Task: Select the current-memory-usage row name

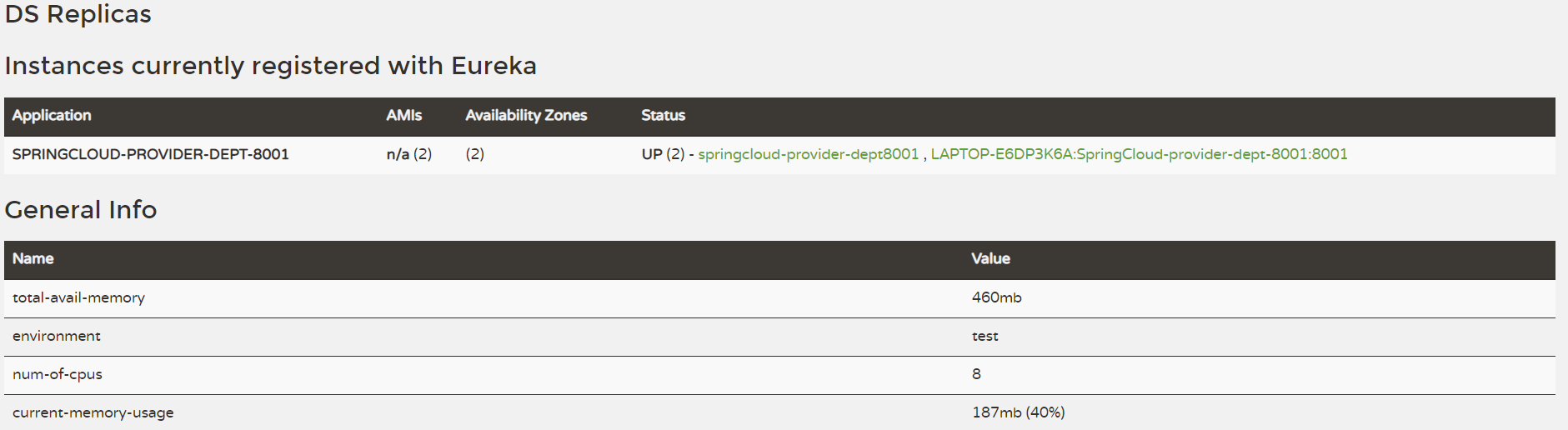Action: (93, 412)
